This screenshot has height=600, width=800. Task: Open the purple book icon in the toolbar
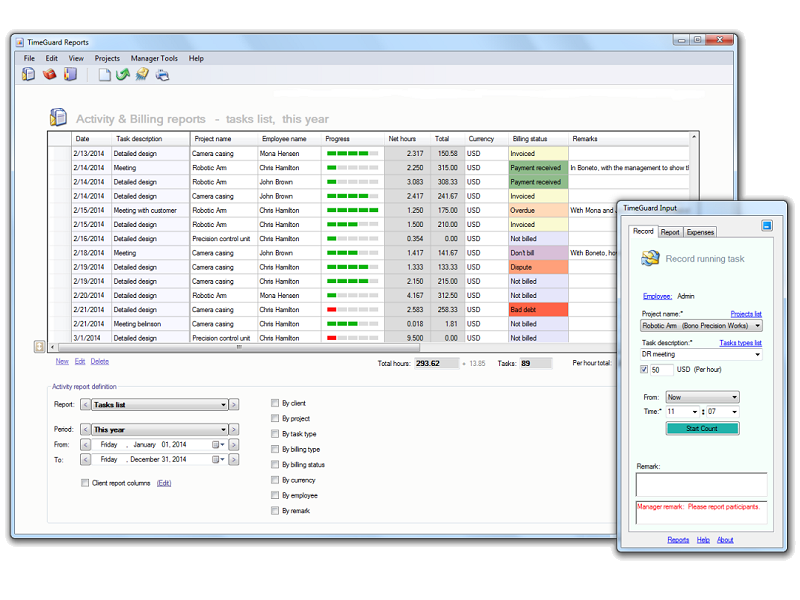(x=70, y=74)
